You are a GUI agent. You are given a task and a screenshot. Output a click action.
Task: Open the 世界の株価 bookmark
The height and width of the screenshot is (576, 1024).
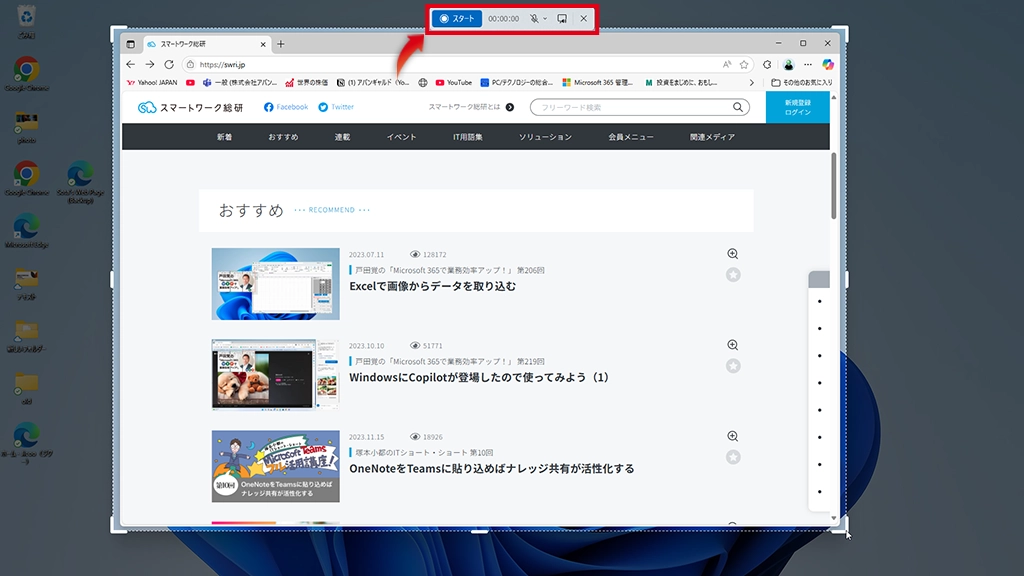tap(307, 83)
